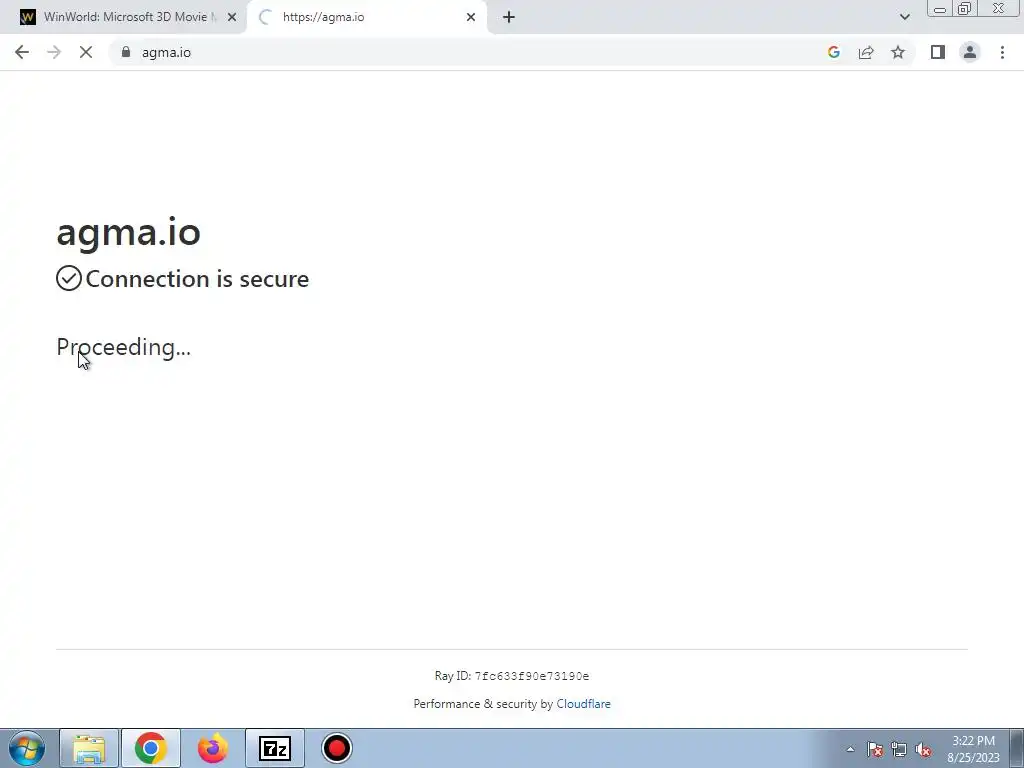
Task: Restore down the Chrome window
Action: tap(965, 9)
